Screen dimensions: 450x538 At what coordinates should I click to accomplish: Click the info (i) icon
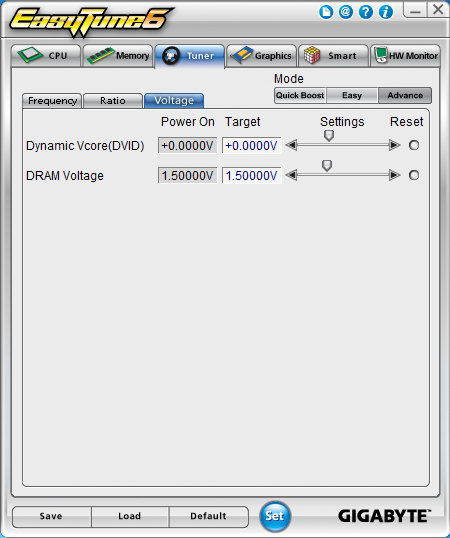pos(386,12)
